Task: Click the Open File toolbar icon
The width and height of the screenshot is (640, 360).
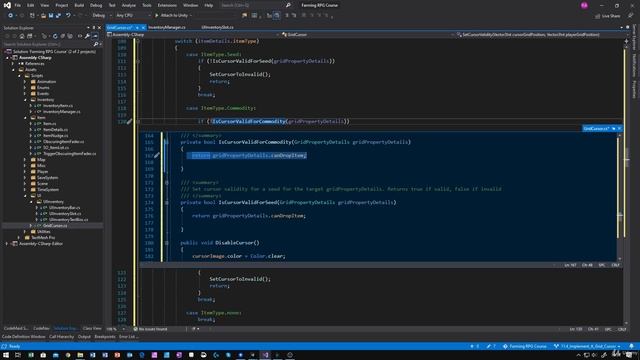Action: 43,16
